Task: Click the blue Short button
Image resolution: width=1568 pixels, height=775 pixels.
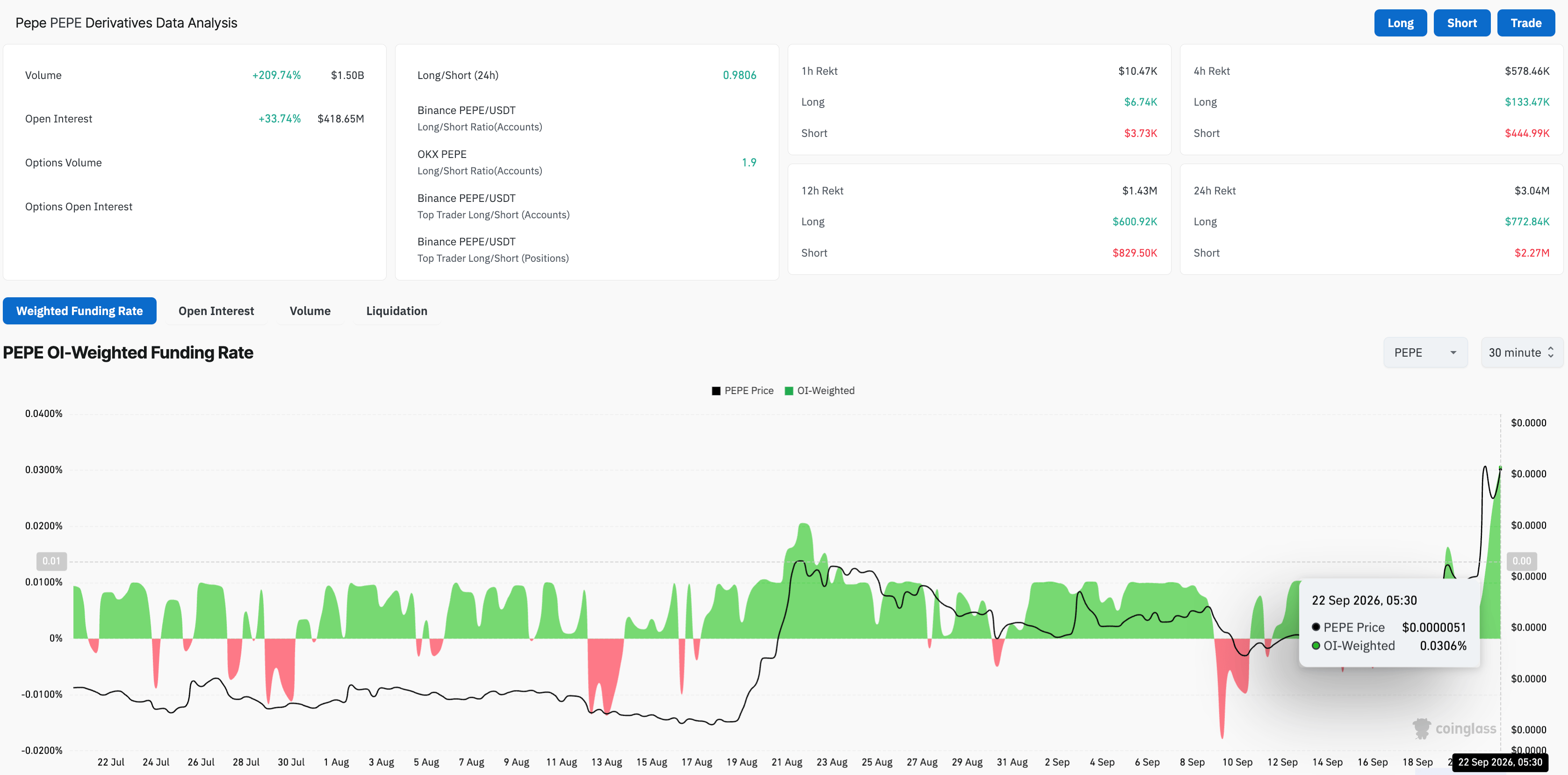Action: pyautogui.click(x=1461, y=23)
